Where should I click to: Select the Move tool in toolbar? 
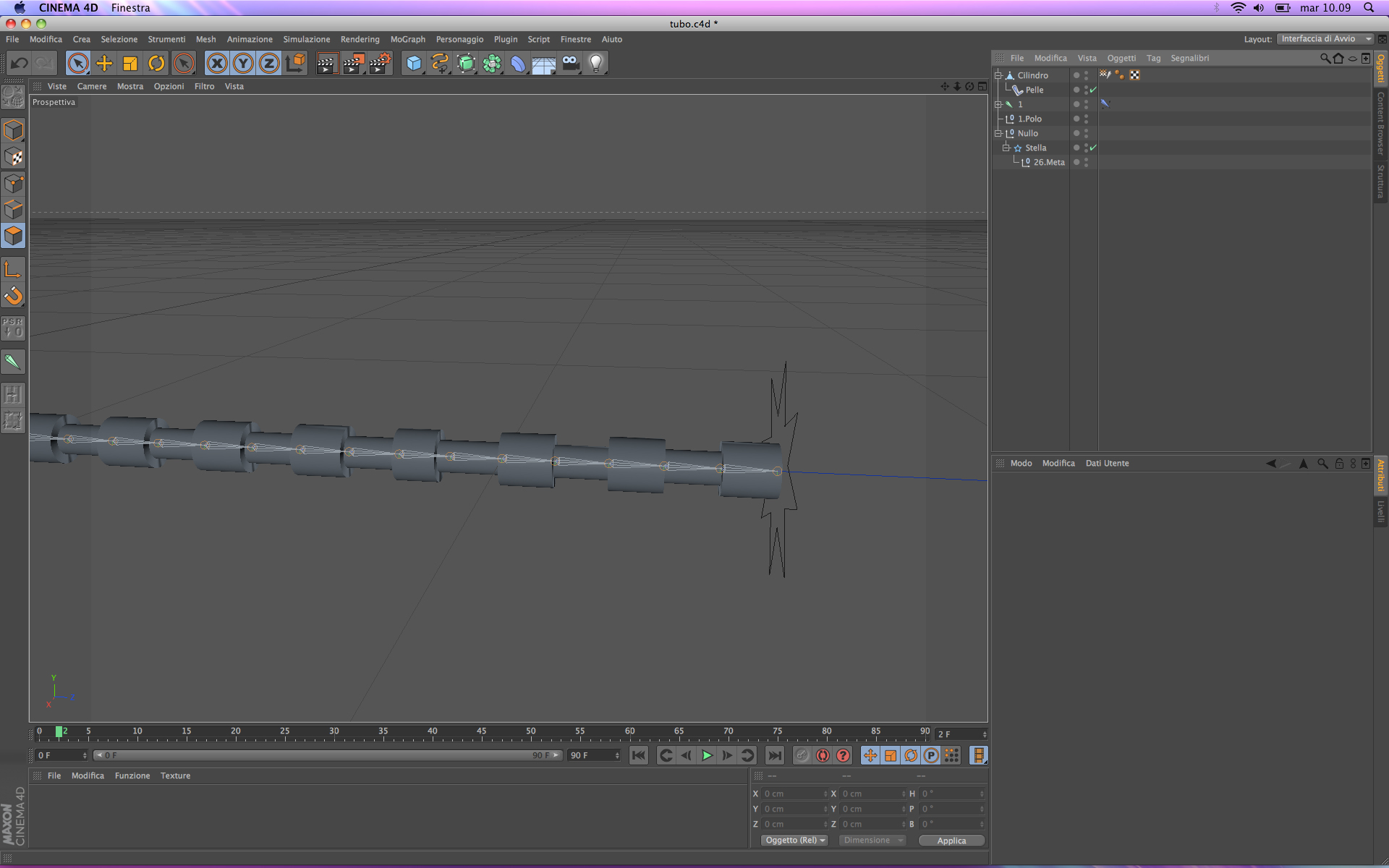pyautogui.click(x=104, y=64)
